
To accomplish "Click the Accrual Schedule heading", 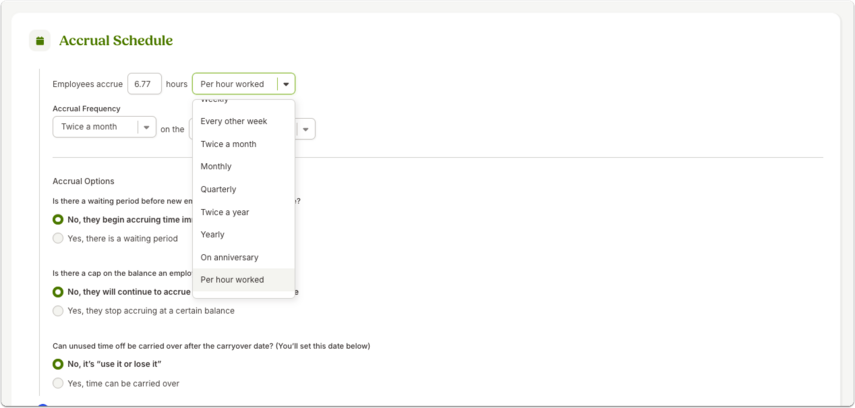I will 116,41.
